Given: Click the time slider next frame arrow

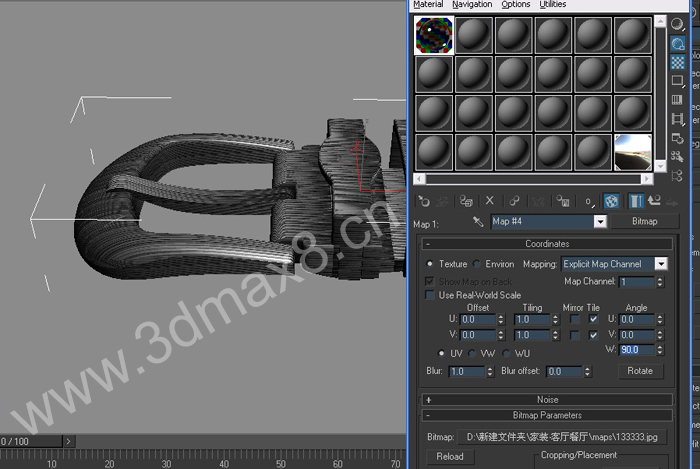Looking at the screenshot, I should pos(68,441).
